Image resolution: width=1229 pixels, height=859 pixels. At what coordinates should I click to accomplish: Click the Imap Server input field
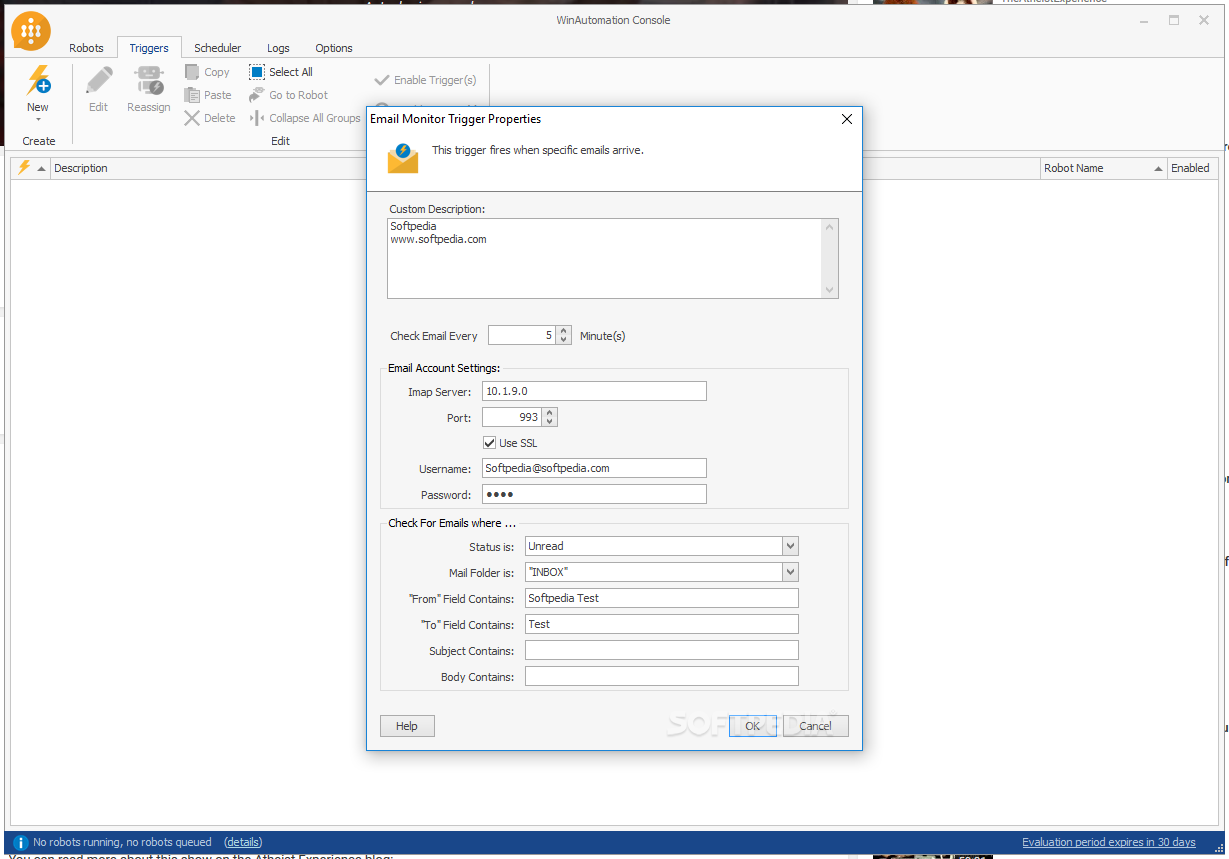click(594, 391)
